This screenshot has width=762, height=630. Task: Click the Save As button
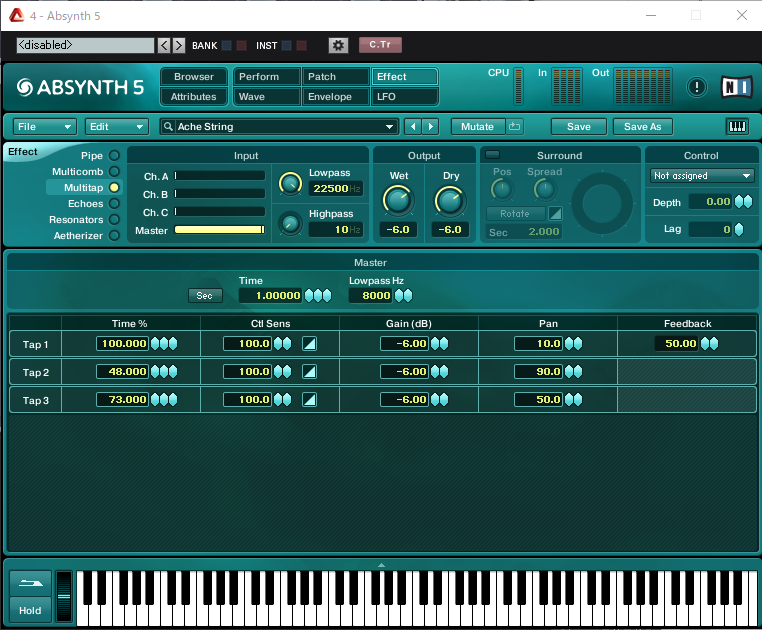[x=643, y=126]
